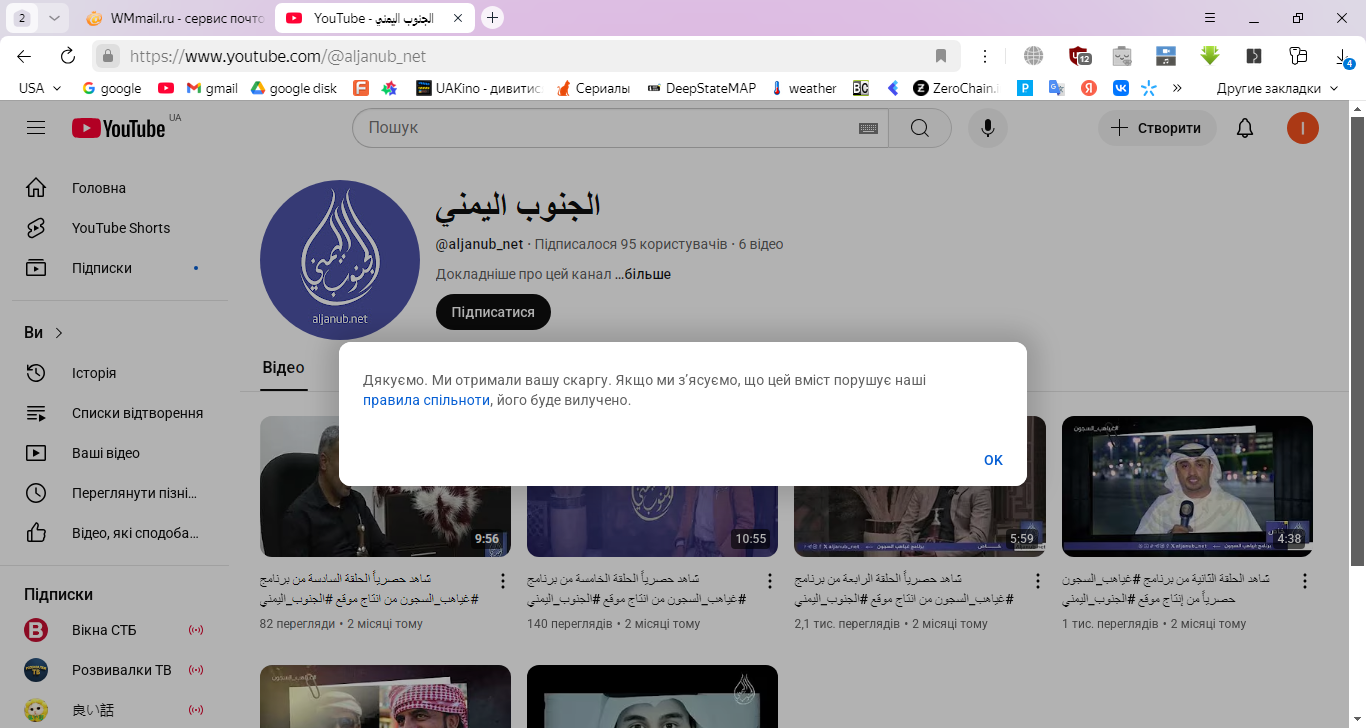Open the green download arrow extension
The image size is (1366, 728).
point(1210,56)
